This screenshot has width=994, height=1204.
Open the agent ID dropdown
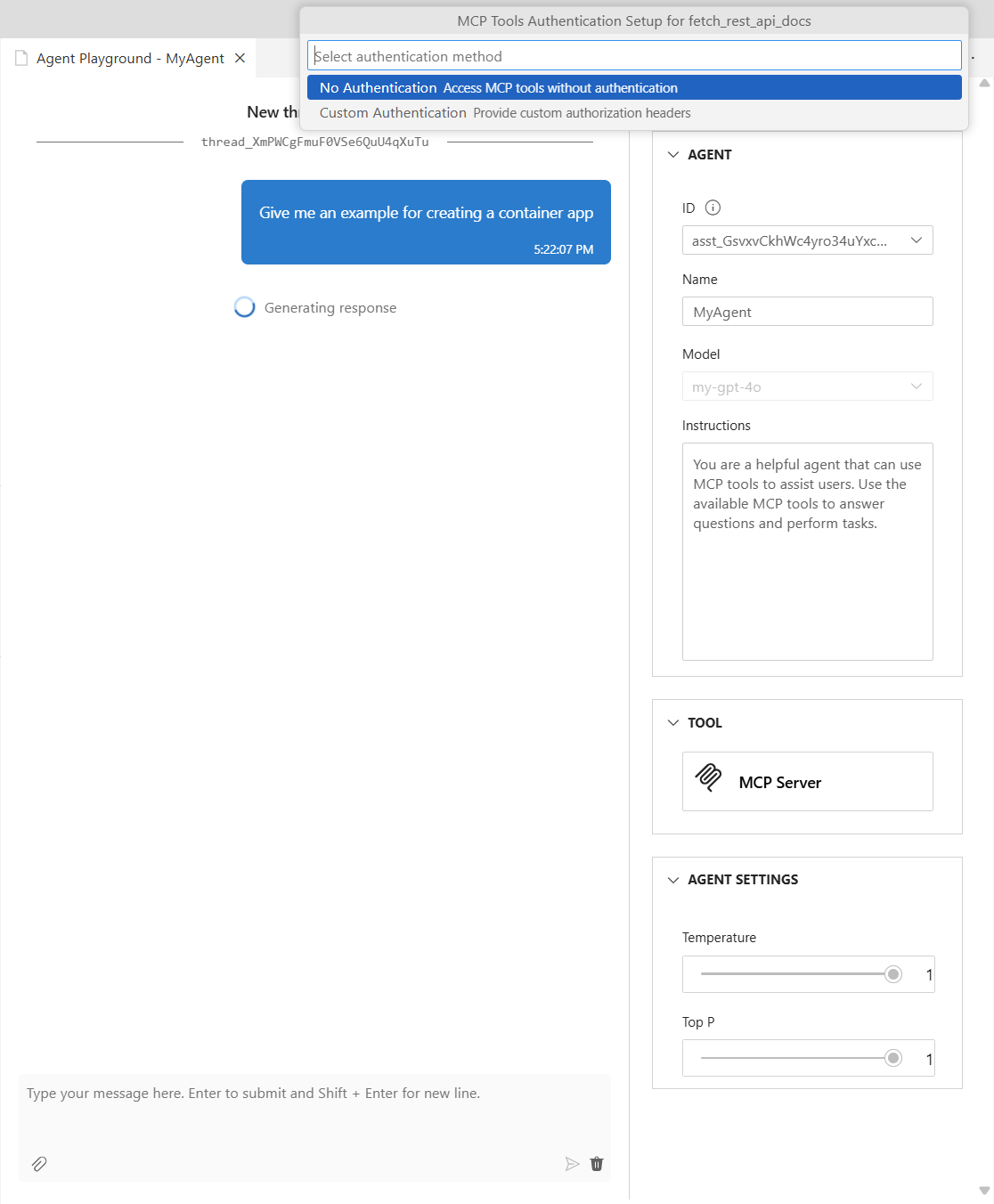pos(916,240)
